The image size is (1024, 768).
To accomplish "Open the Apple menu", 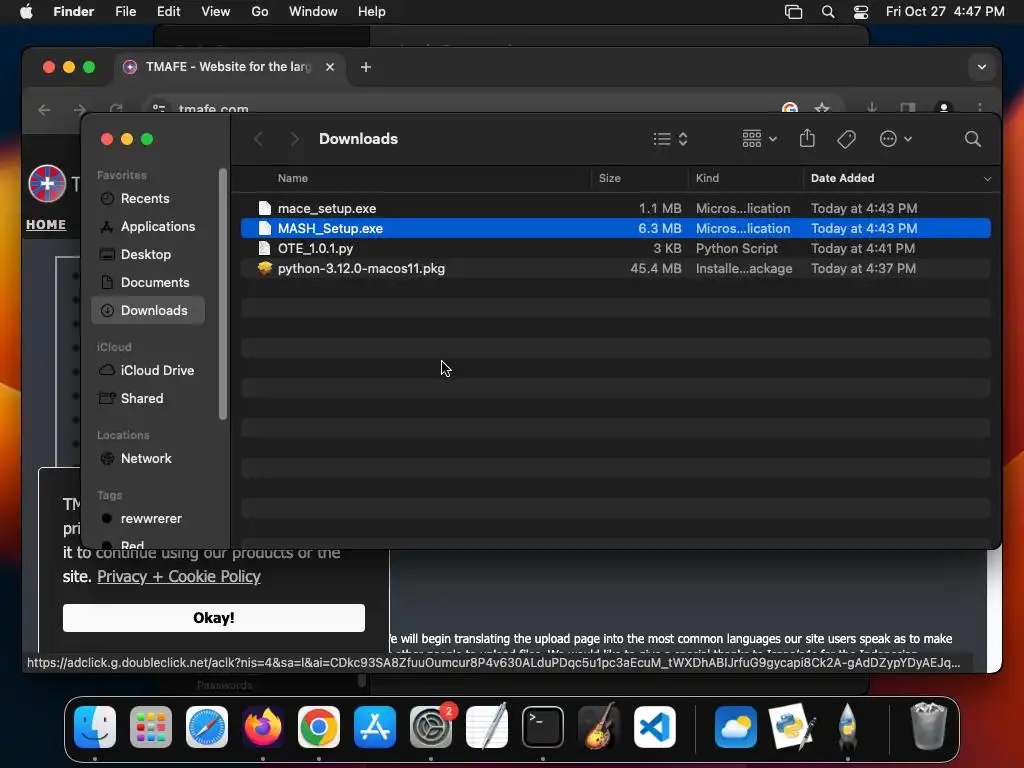I will point(26,12).
